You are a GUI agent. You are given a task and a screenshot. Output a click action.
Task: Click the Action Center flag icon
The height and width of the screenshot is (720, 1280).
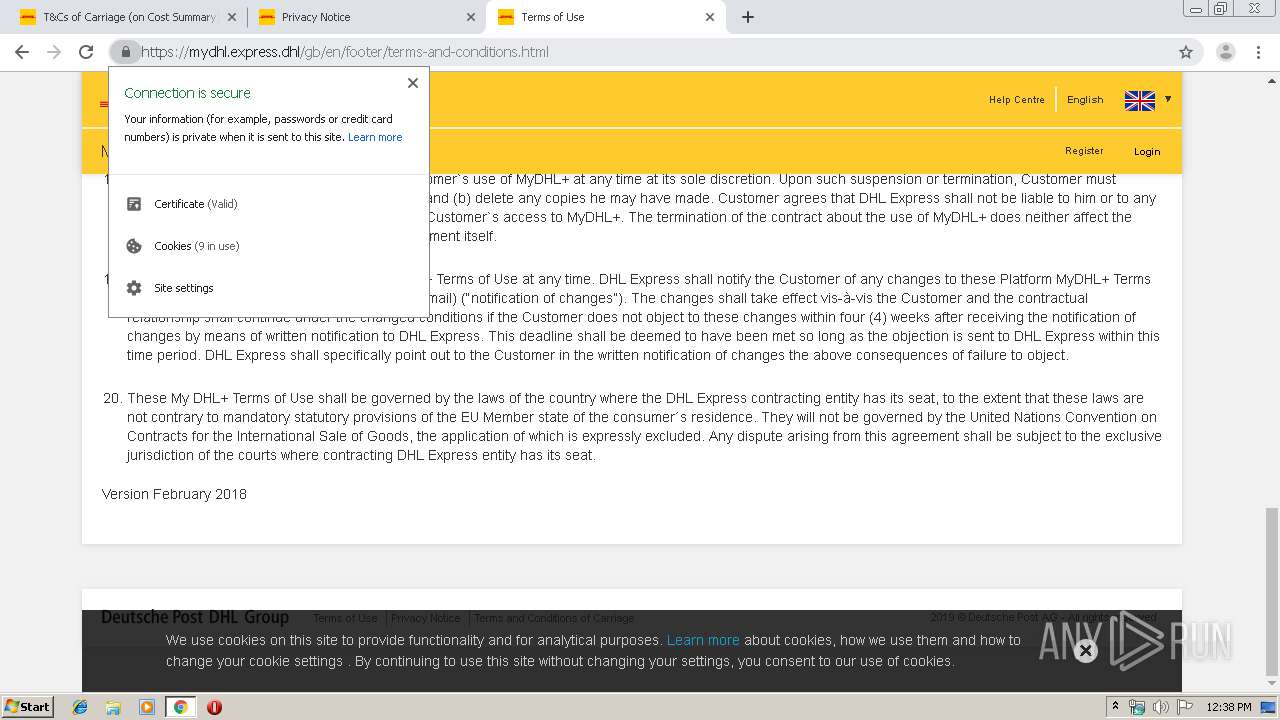1185,707
